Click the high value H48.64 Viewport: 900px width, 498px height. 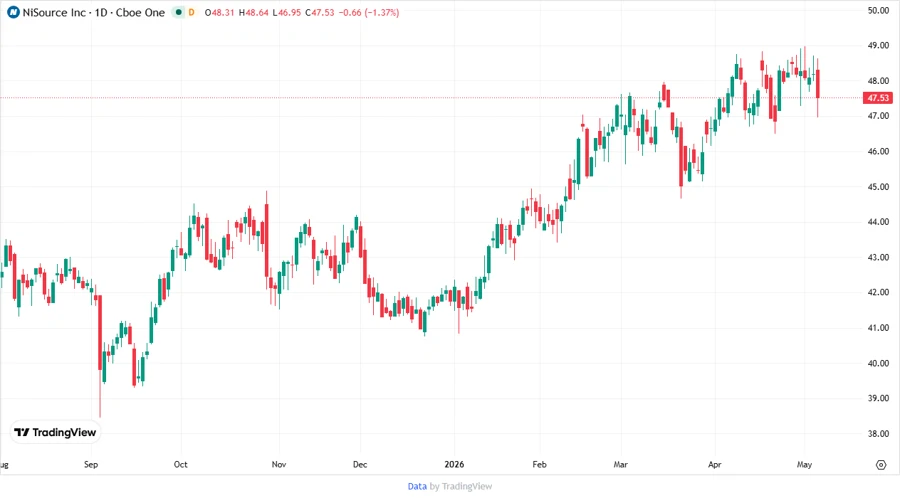(x=254, y=12)
